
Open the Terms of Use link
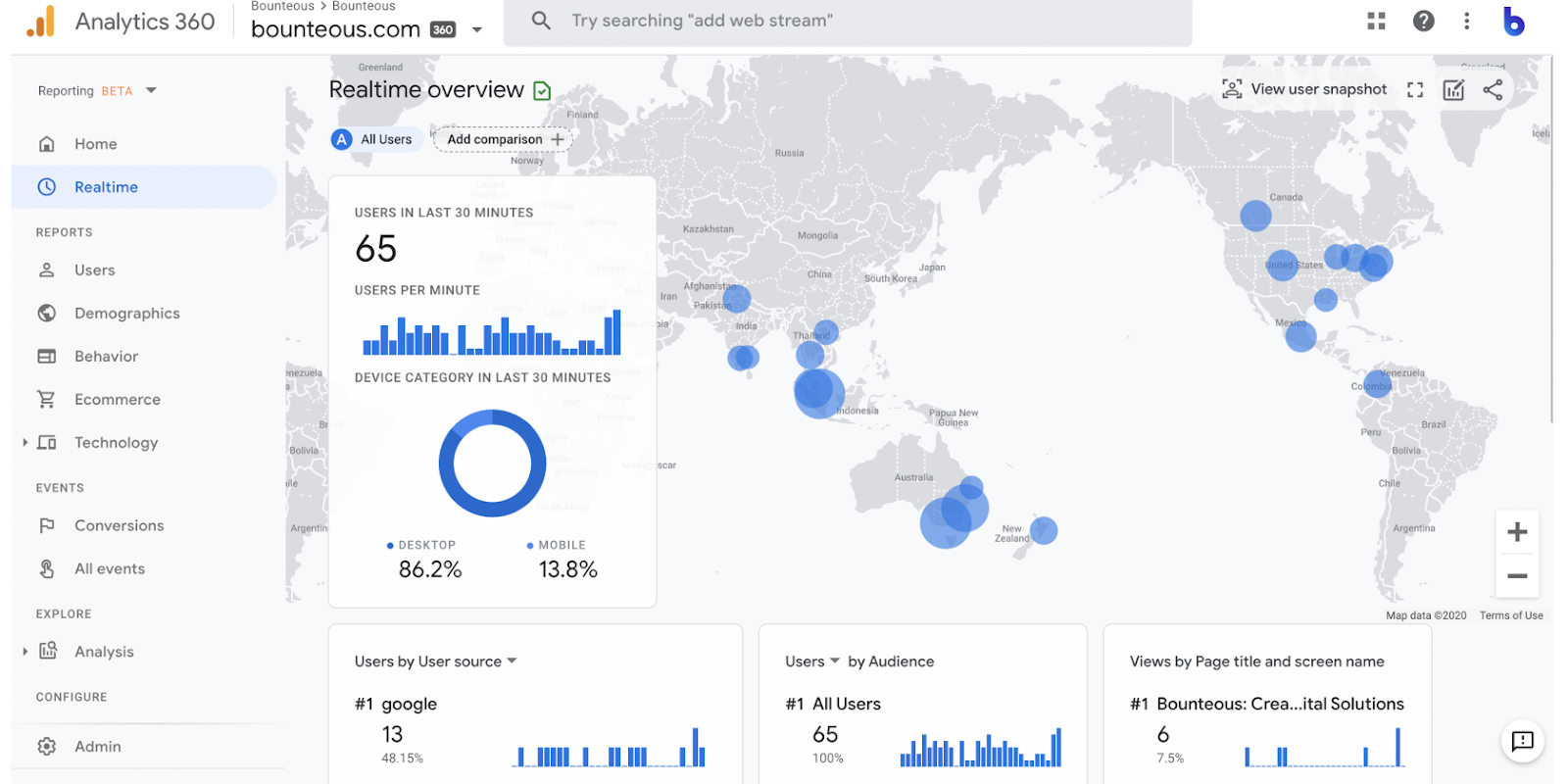pyautogui.click(x=1511, y=615)
